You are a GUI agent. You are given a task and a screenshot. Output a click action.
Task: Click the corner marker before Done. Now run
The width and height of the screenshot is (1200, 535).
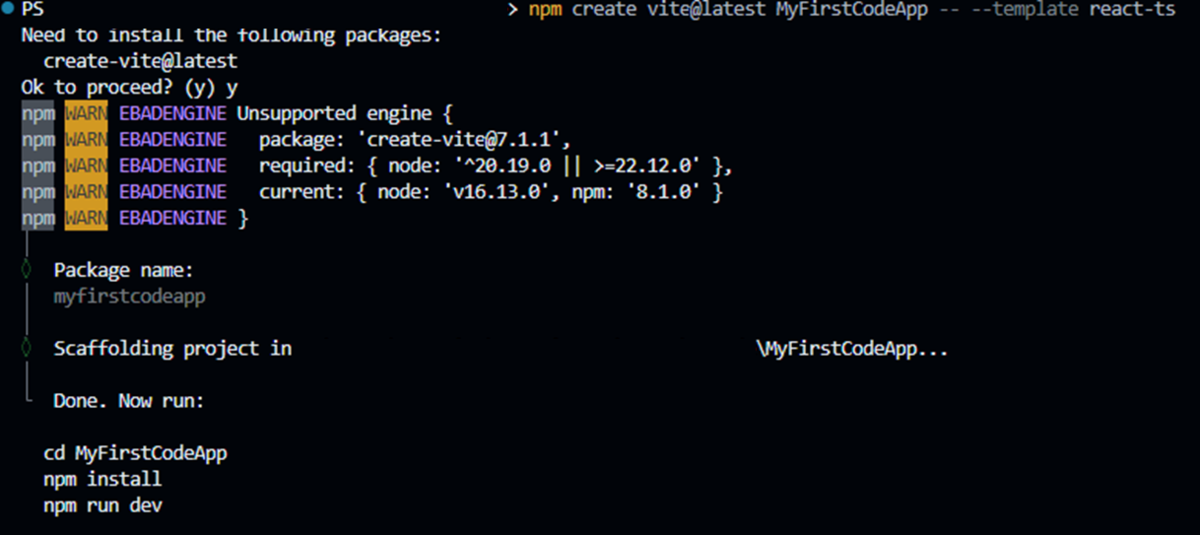click(27, 399)
